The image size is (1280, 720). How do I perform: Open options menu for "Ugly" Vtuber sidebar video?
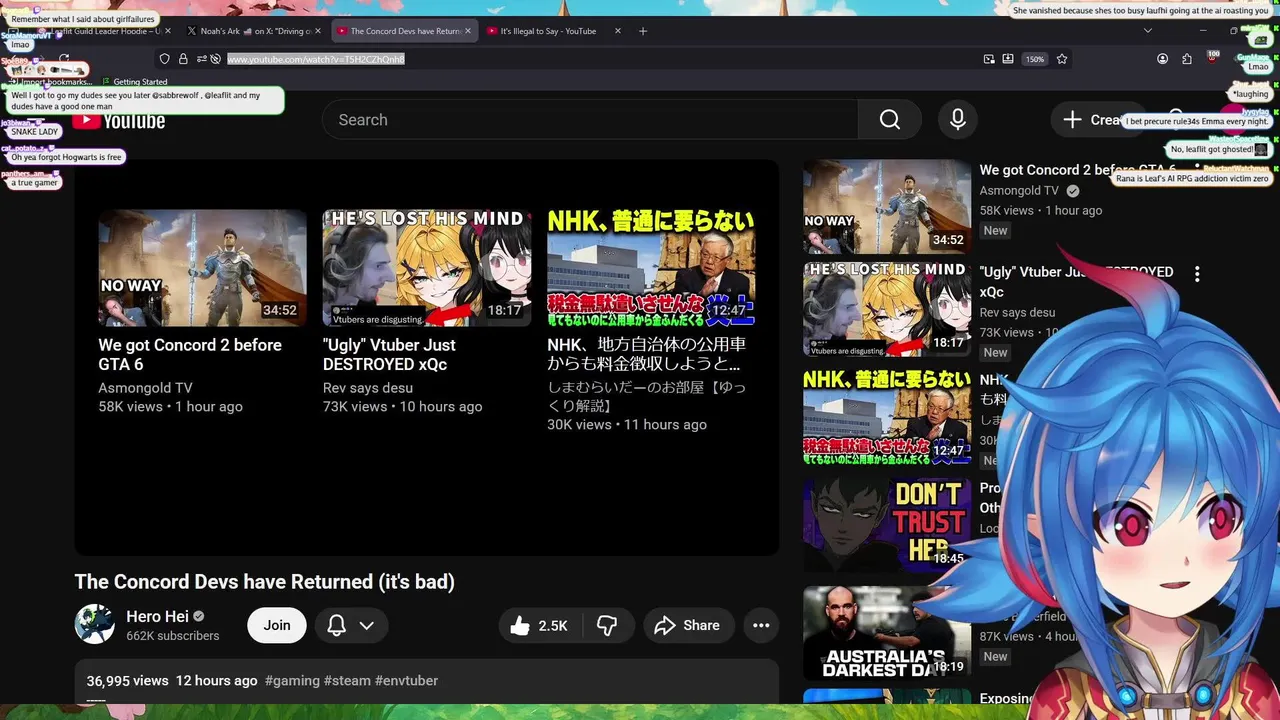tap(1197, 273)
